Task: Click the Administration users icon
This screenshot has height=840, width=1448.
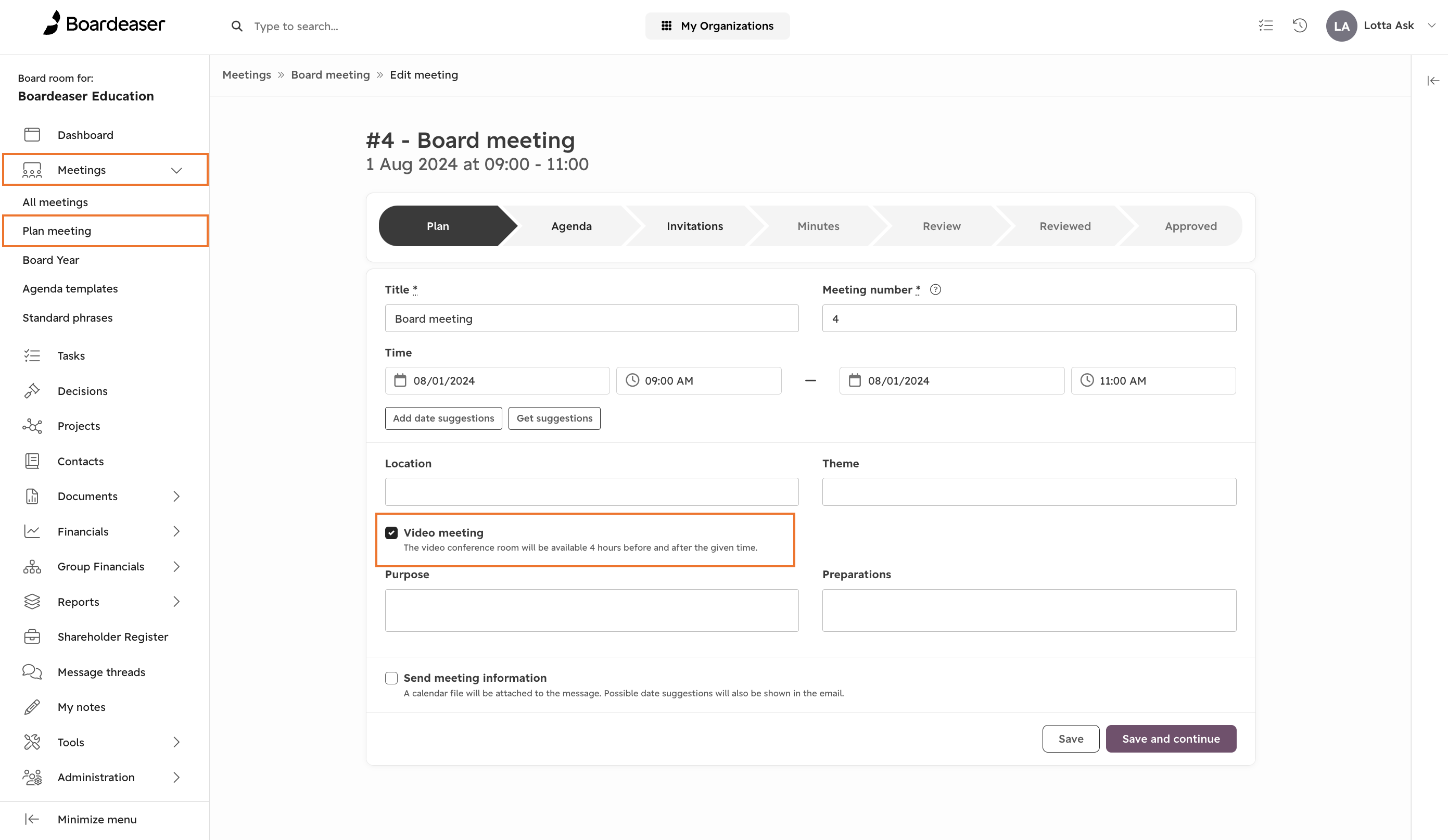Action: tap(32, 778)
